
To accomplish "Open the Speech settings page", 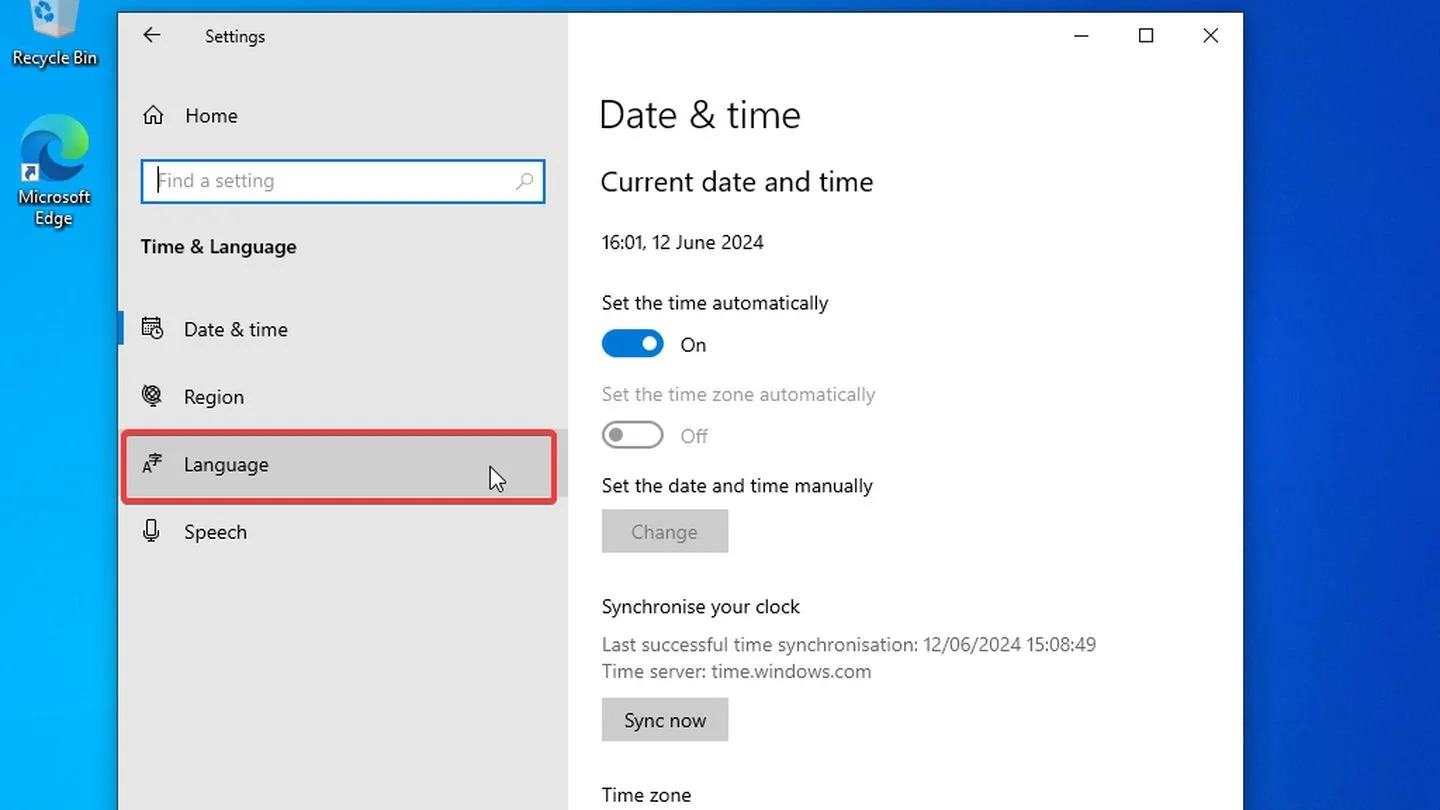I will click(x=338, y=532).
